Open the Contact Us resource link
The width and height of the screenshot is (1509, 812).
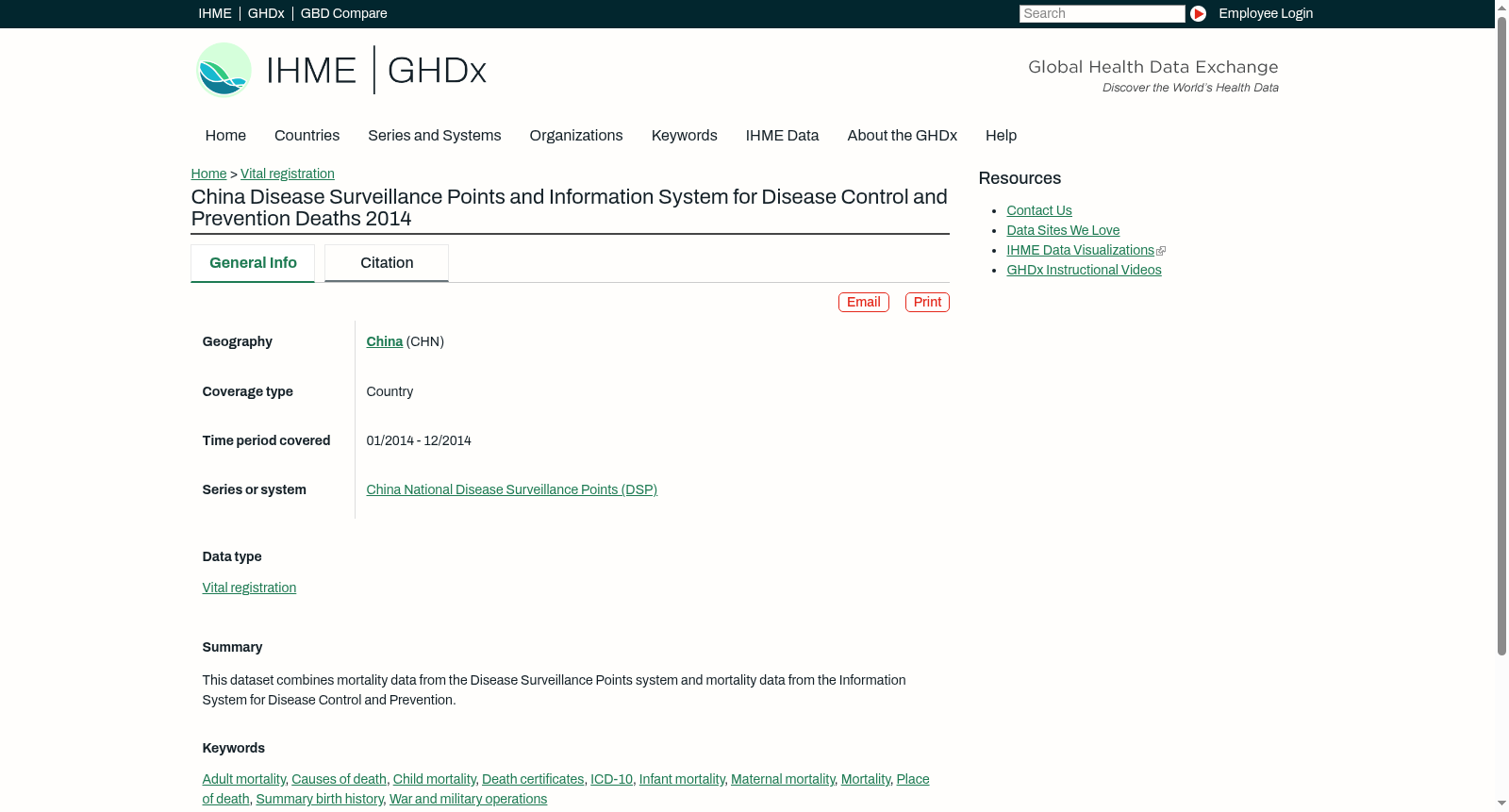point(1039,210)
